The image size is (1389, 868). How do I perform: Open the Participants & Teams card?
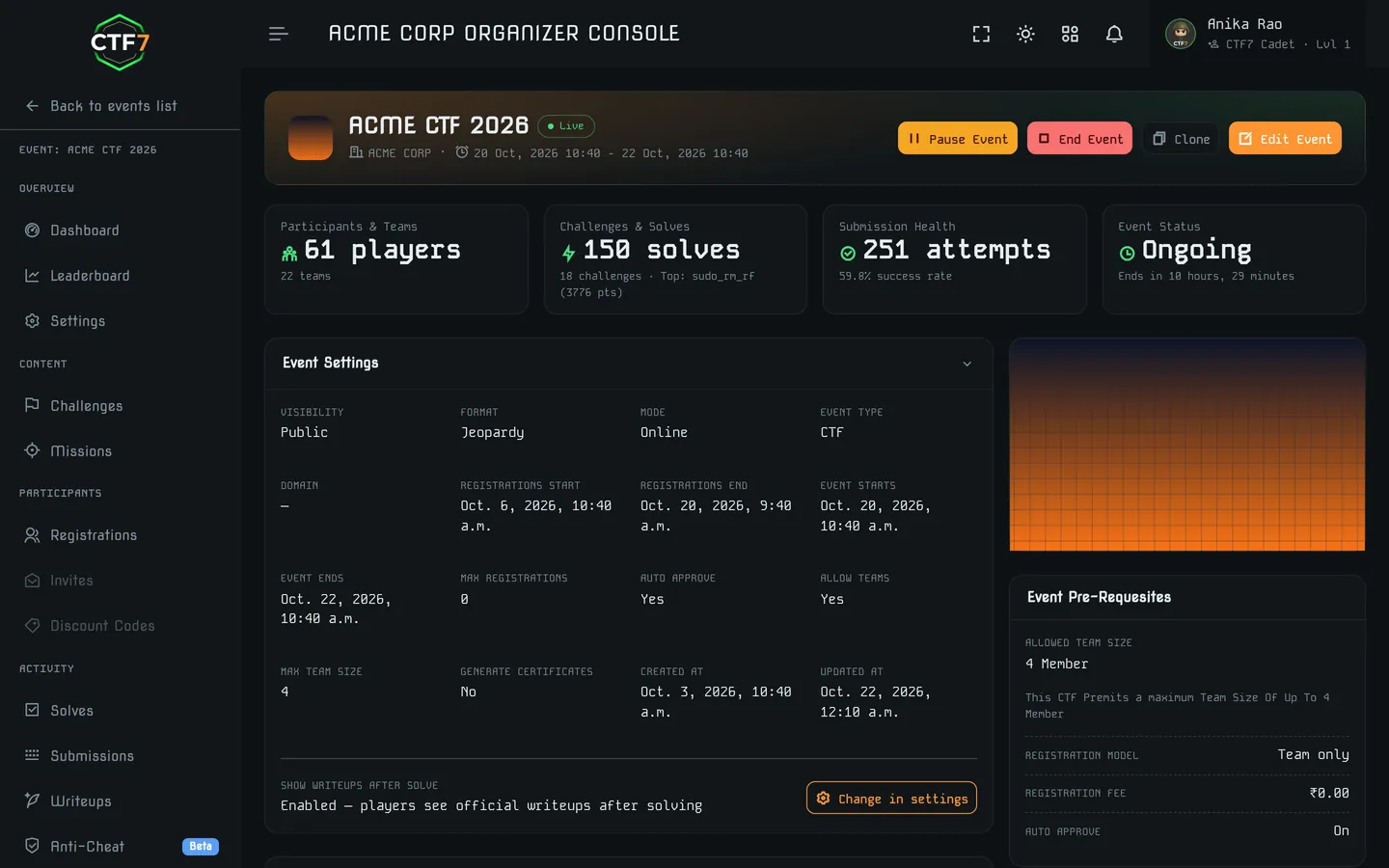(396, 259)
